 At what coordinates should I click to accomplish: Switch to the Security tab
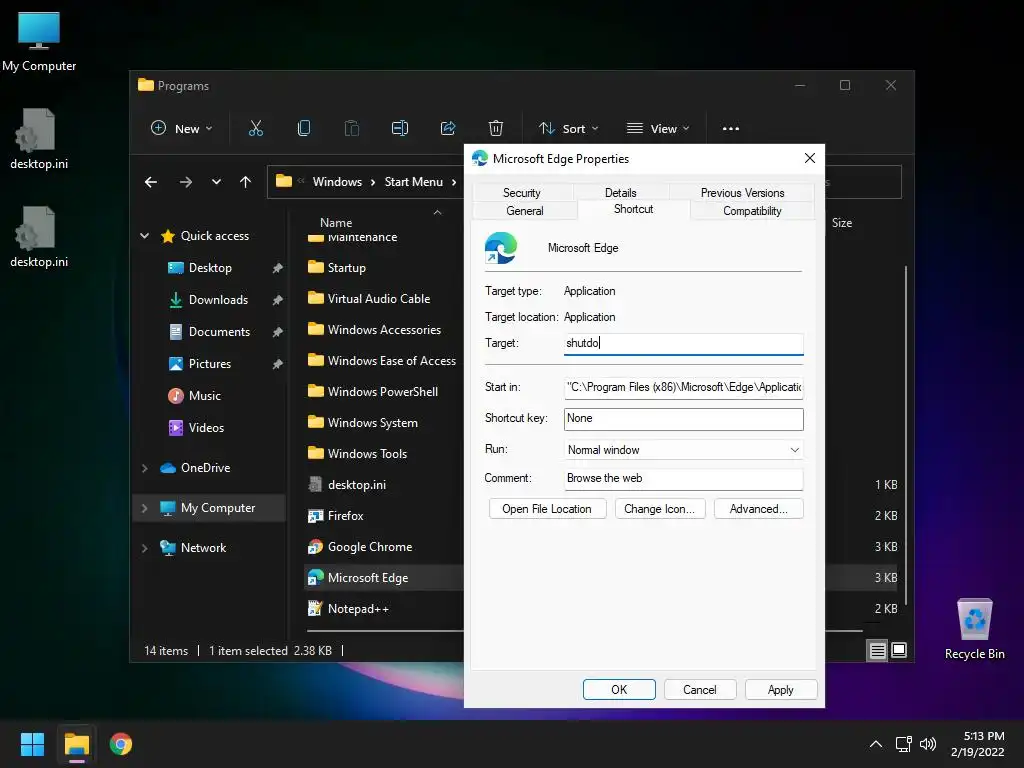tap(522, 193)
